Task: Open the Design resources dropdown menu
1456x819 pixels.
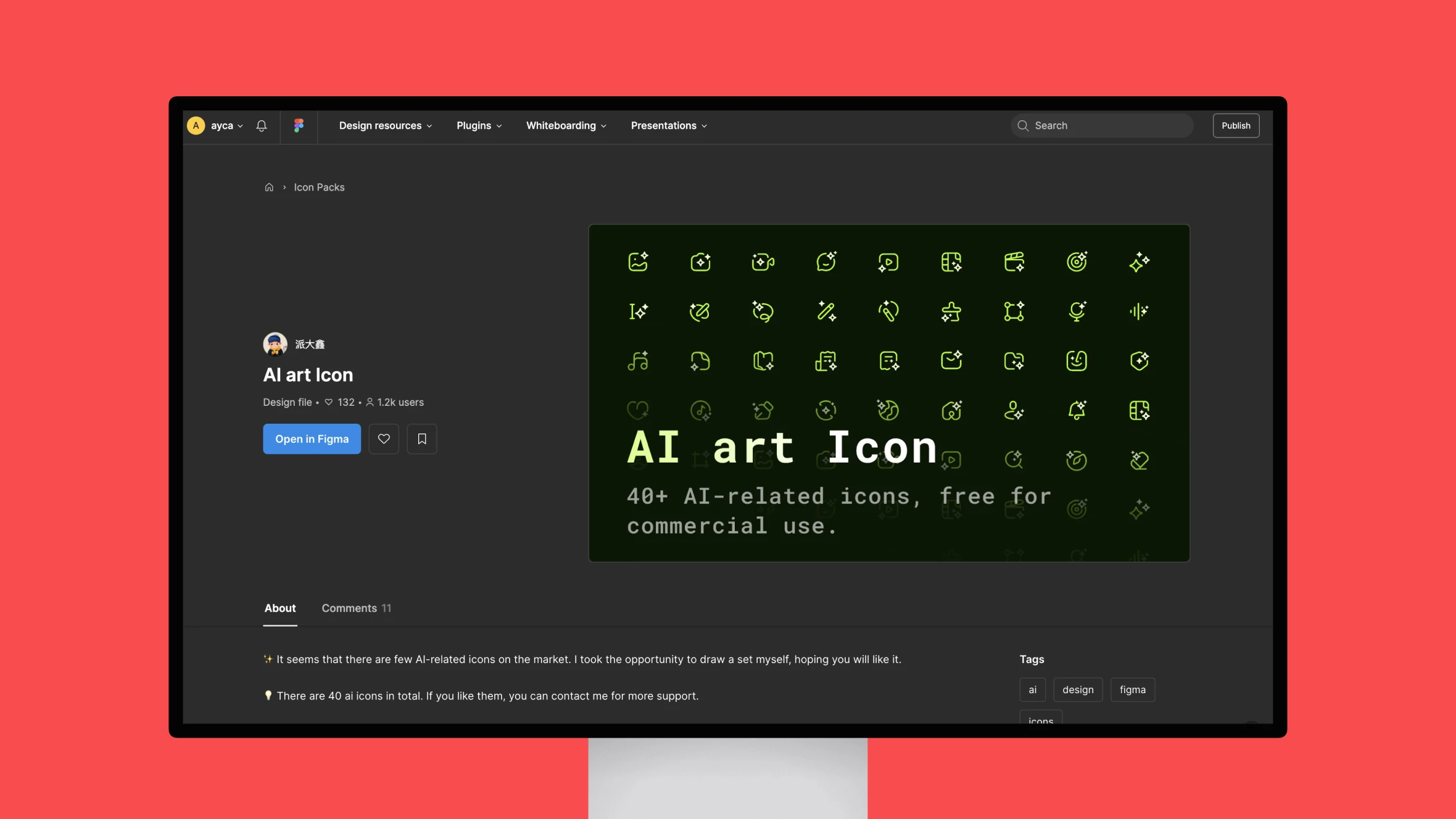Action: pos(385,125)
